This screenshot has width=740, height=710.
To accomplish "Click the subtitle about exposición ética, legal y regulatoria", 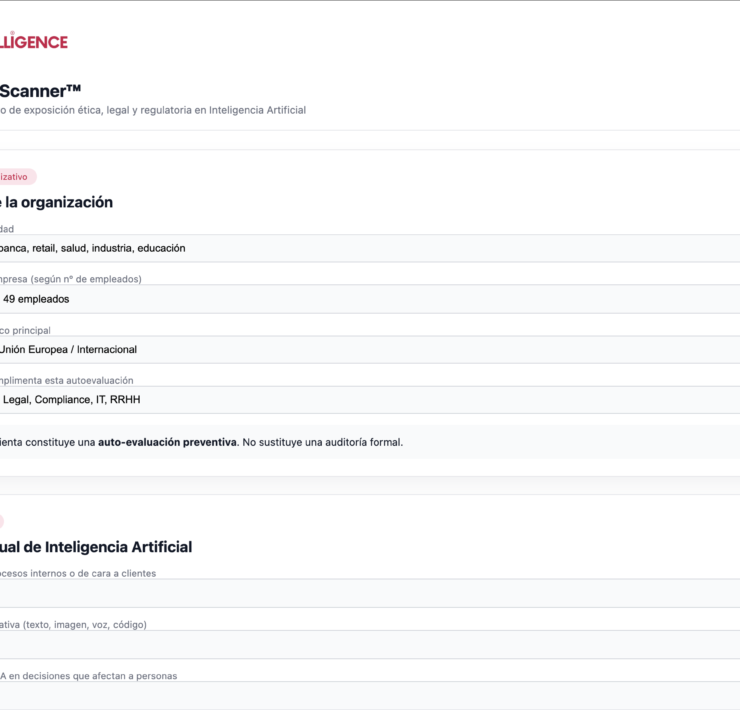I will (152, 110).
